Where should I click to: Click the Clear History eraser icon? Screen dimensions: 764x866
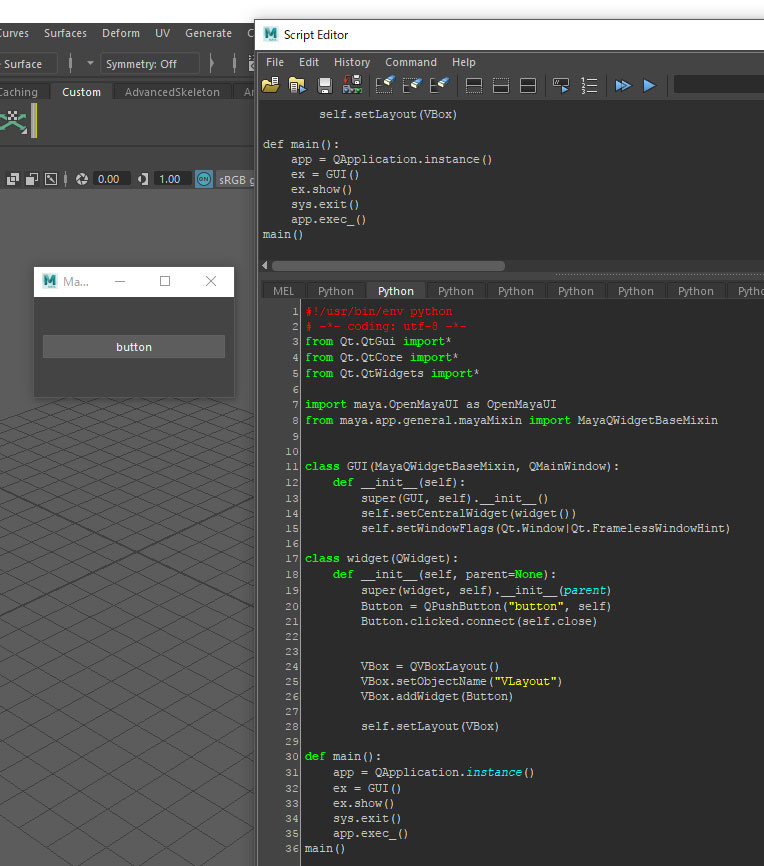(384, 86)
